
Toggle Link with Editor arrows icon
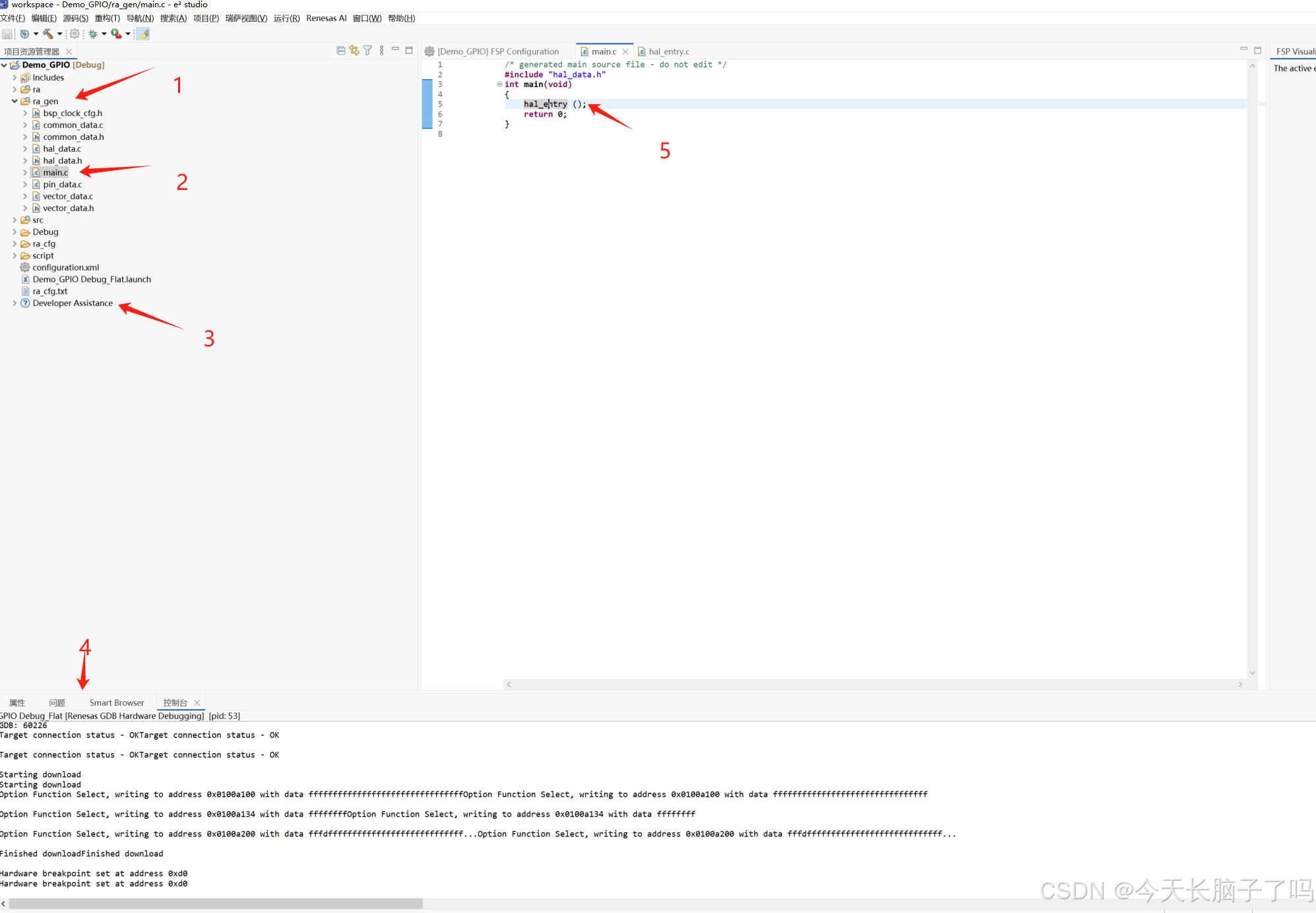[x=354, y=51]
